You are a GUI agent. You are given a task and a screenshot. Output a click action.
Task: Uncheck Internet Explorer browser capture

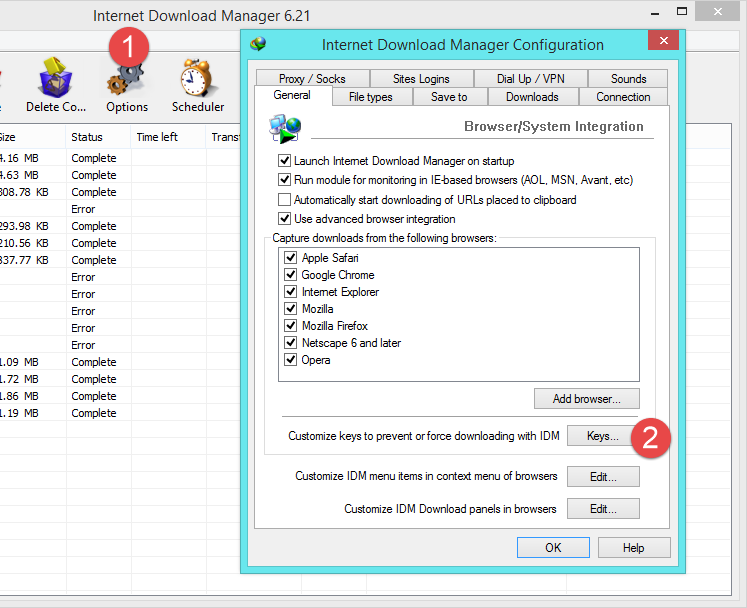[x=291, y=292]
